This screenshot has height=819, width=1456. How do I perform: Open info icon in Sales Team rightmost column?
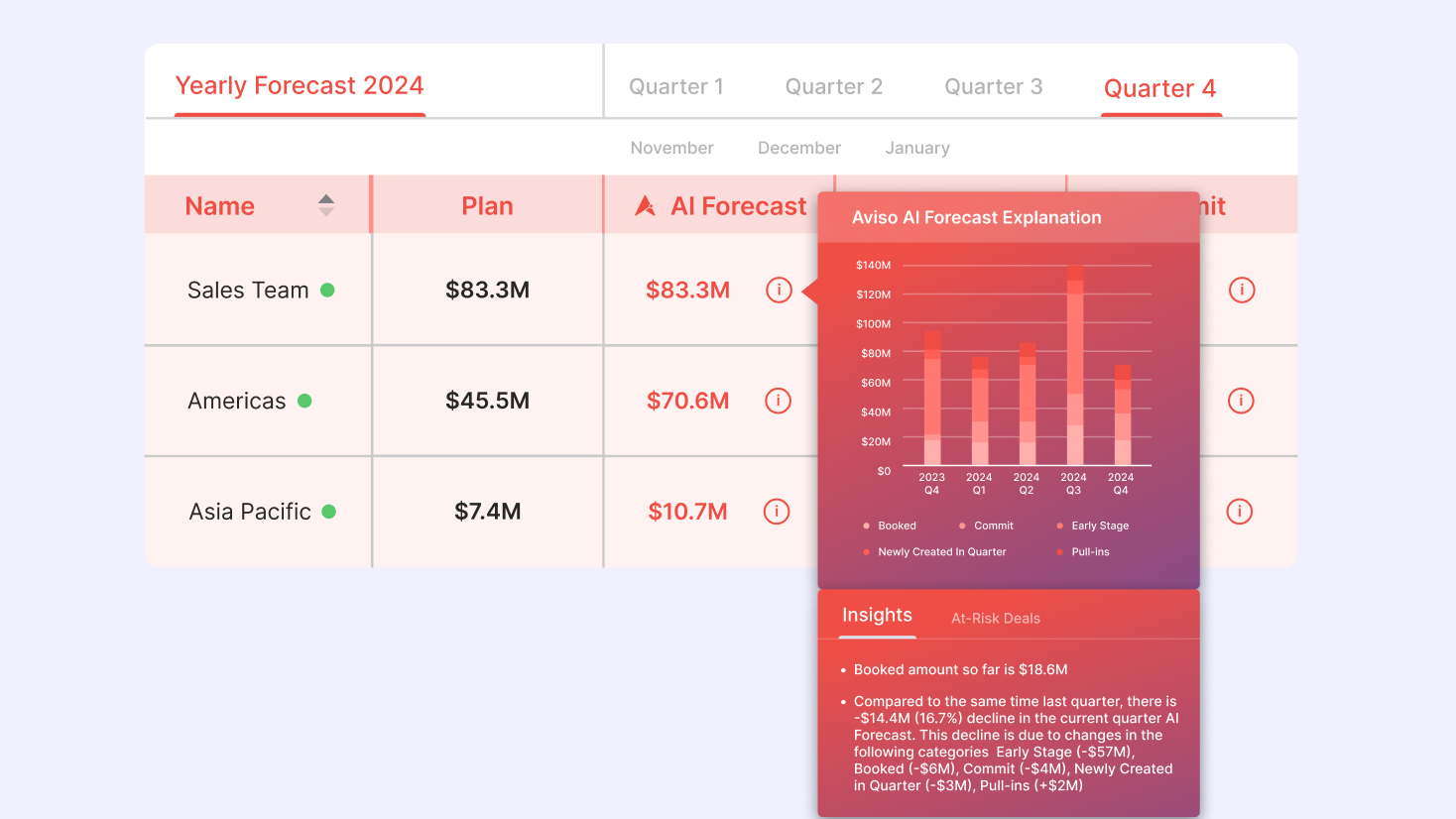click(x=1242, y=291)
